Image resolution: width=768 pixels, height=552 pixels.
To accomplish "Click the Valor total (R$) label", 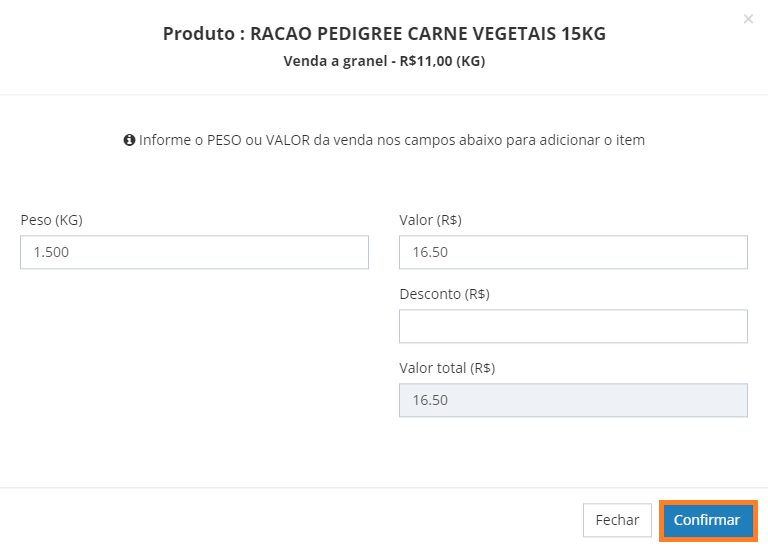I will coord(447,368).
